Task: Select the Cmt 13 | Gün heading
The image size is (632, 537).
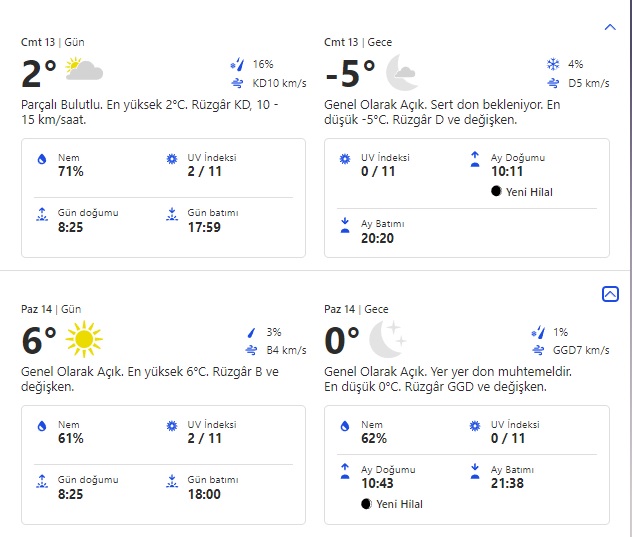Action: coord(53,42)
